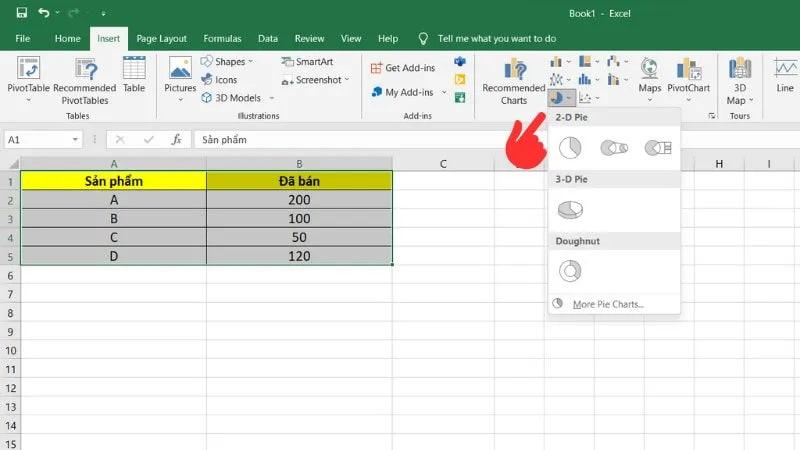Open Recommended PivotTables

click(x=85, y=81)
